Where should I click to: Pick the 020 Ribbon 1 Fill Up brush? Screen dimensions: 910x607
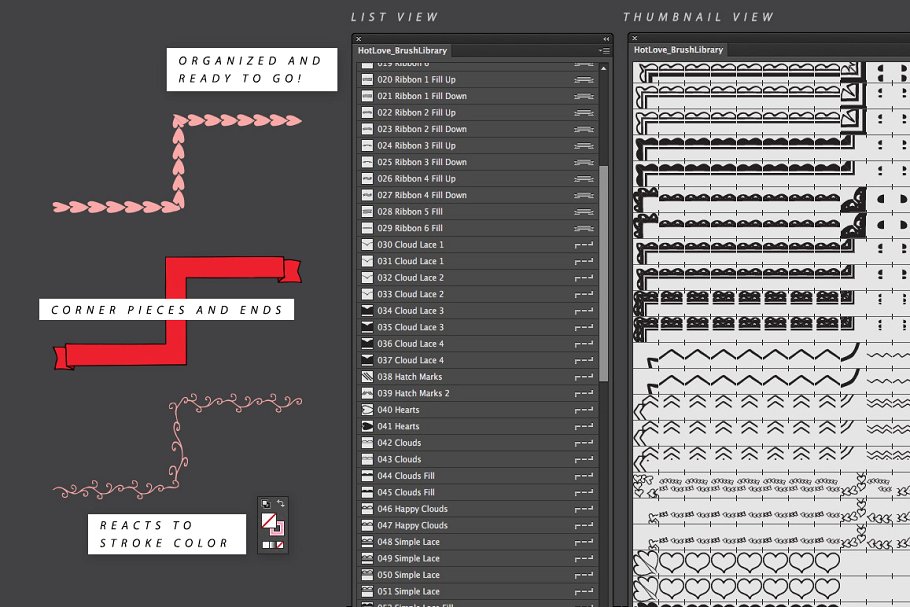click(416, 80)
